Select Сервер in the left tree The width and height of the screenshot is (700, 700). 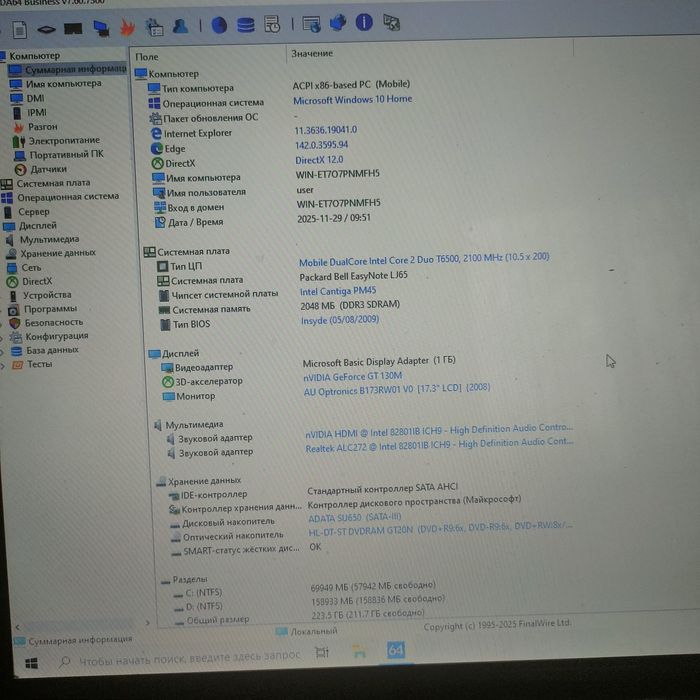point(33,211)
